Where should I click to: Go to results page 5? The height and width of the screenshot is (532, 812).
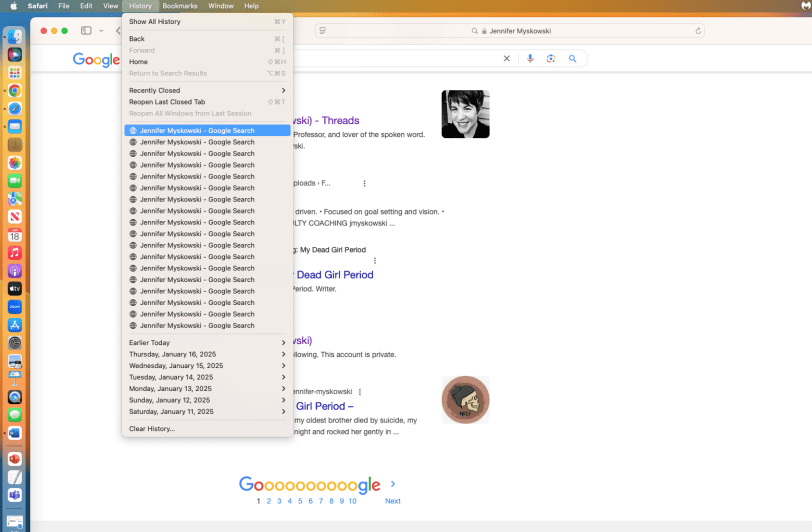point(300,501)
